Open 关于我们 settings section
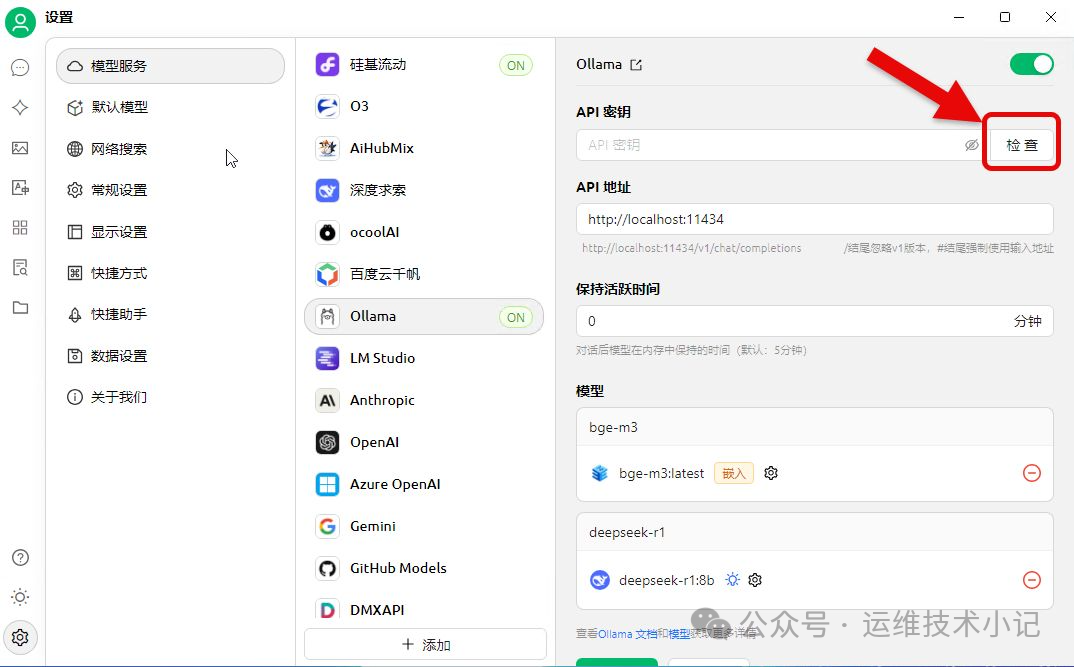This screenshot has width=1074, height=667. click(x=171, y=397)
